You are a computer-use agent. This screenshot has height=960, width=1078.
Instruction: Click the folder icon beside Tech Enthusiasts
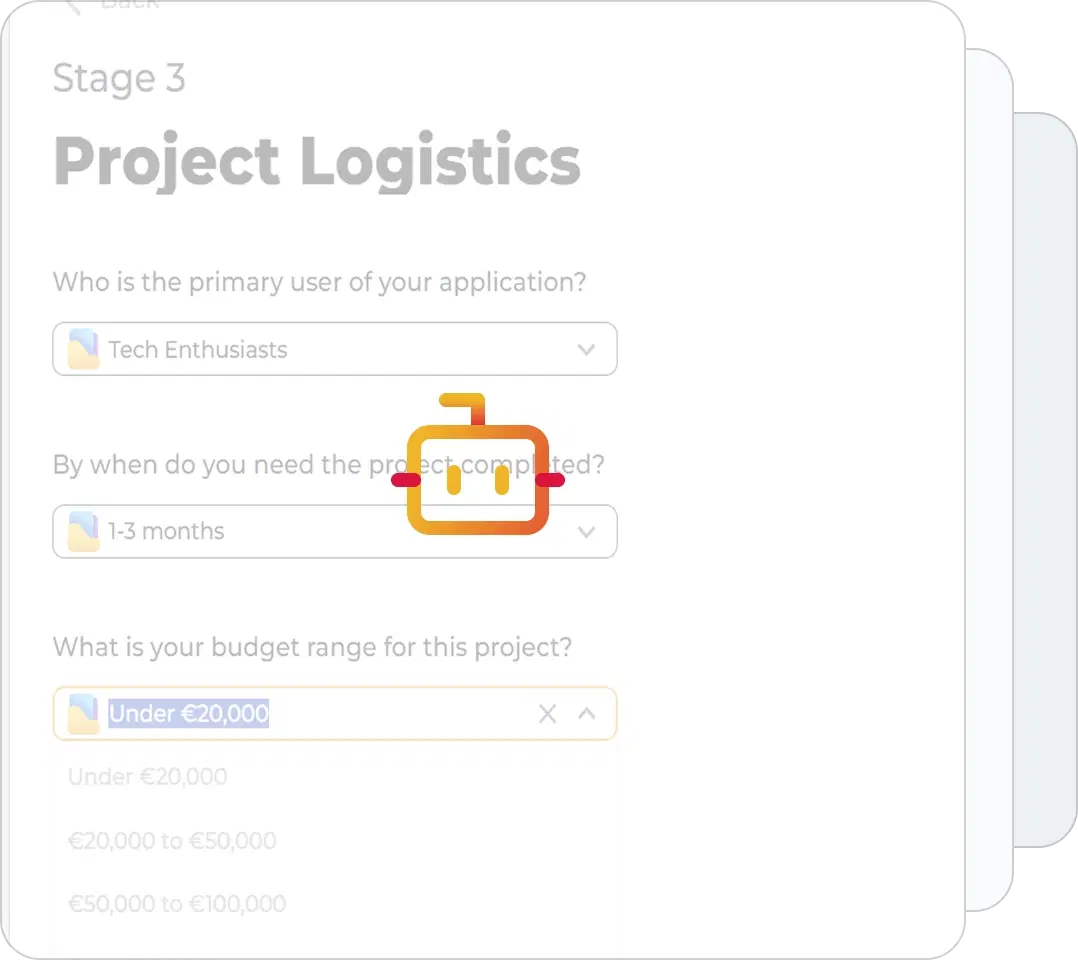click(x=83, y=349)
